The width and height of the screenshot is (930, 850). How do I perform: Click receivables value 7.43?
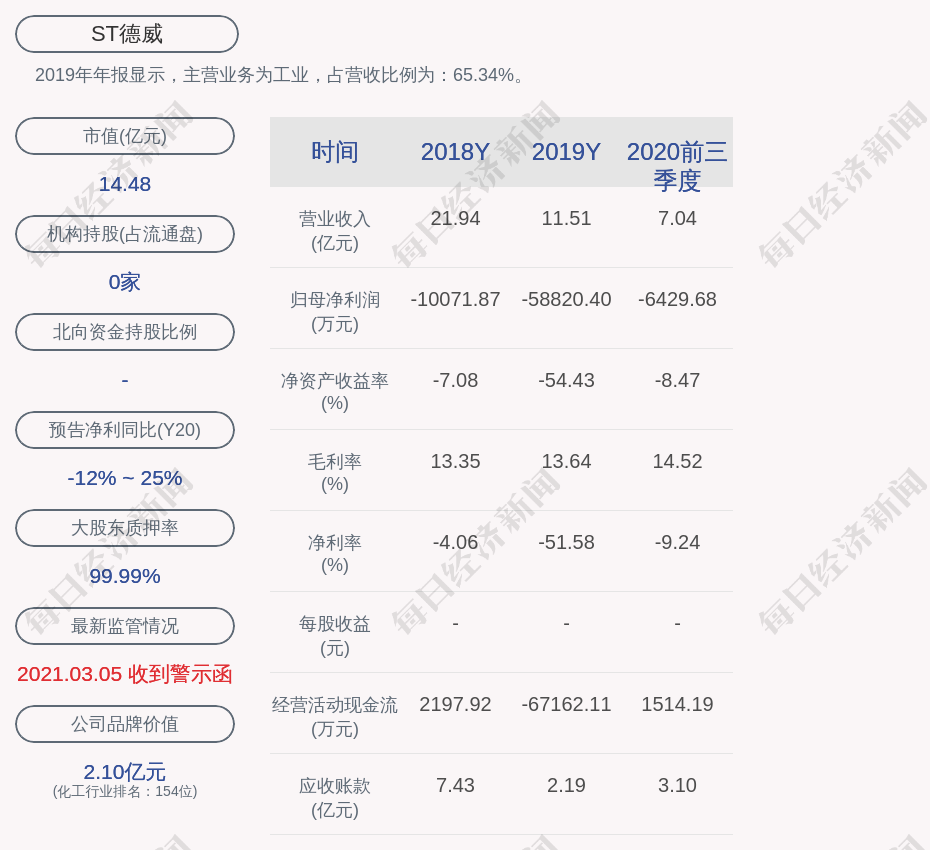(456, 786)
